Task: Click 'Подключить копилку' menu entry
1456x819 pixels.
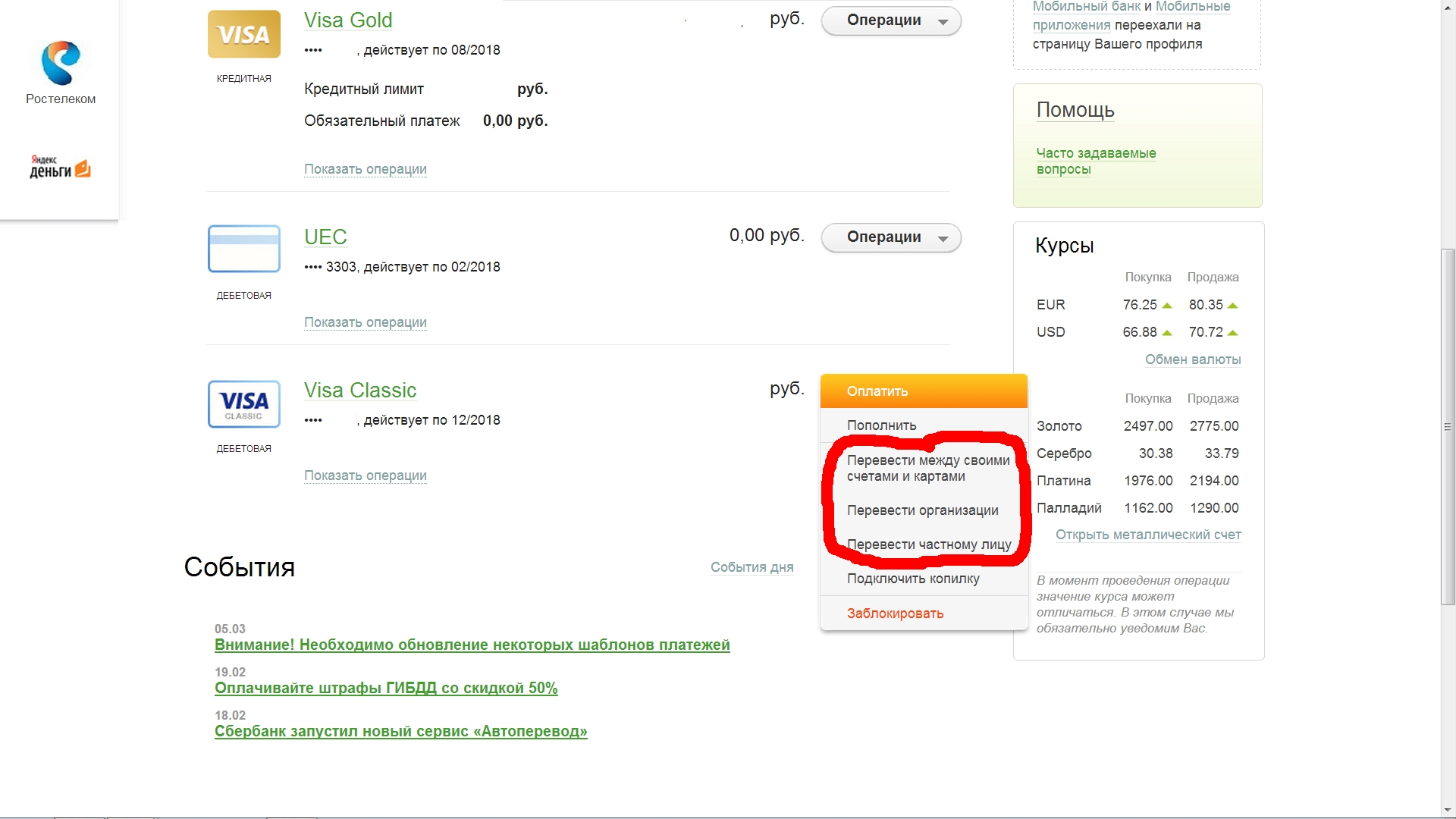Action: tap(913, 579)
